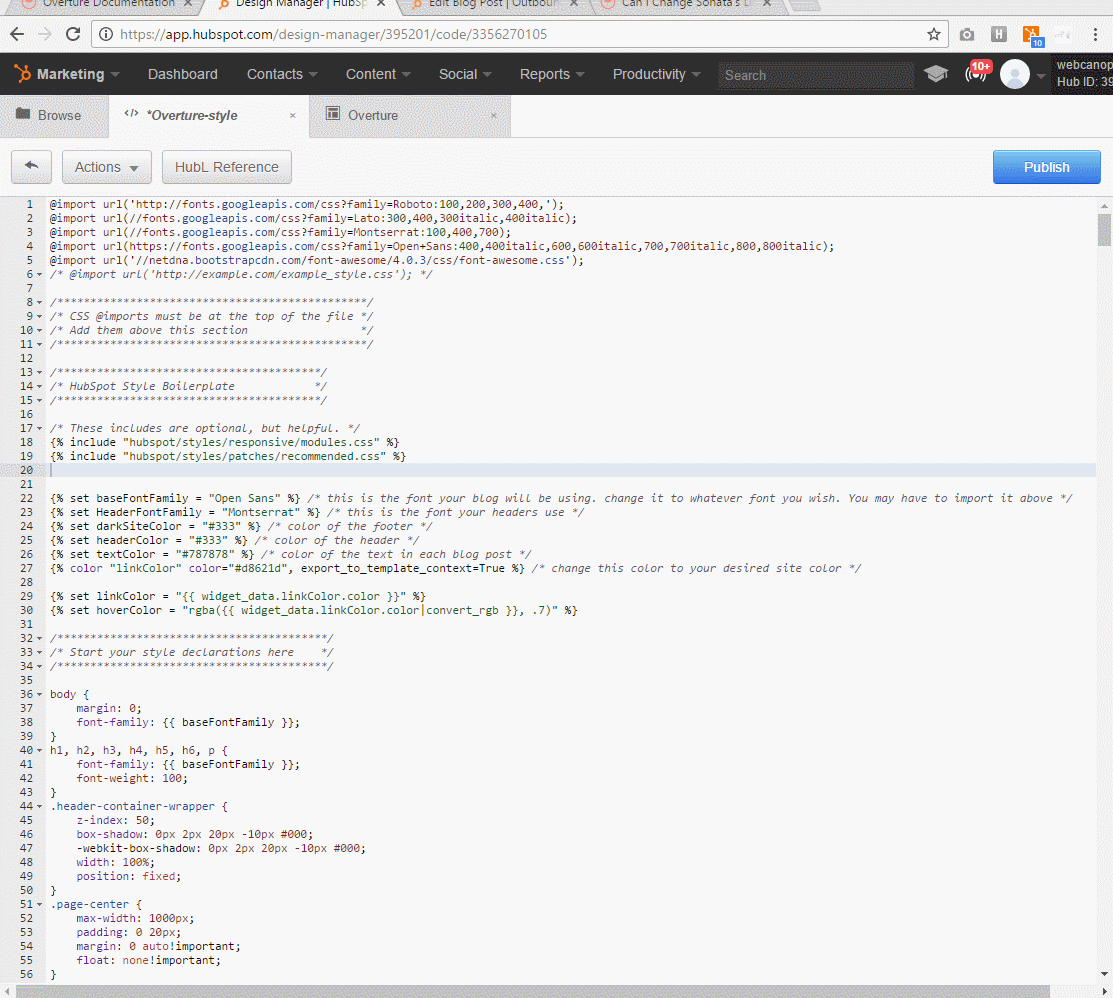The image size is (1113, 998).
Task: Close the Edit Blog Post browser tab
Action: (574, 4)
